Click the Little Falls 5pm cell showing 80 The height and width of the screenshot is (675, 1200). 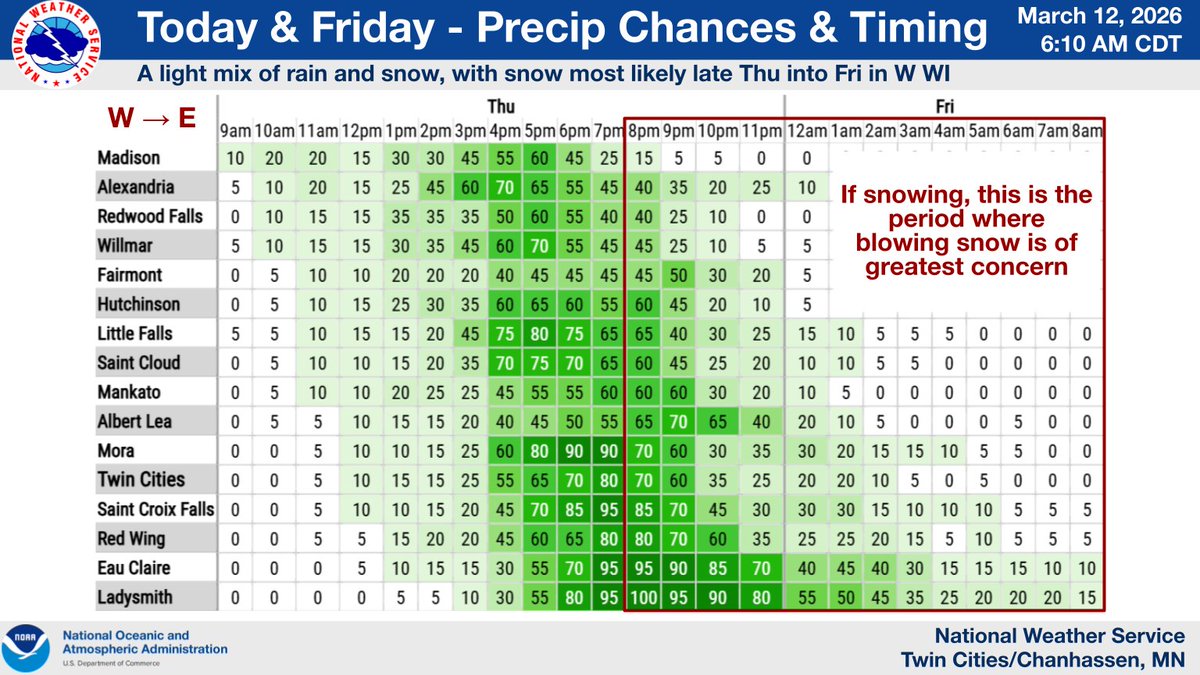539,334
